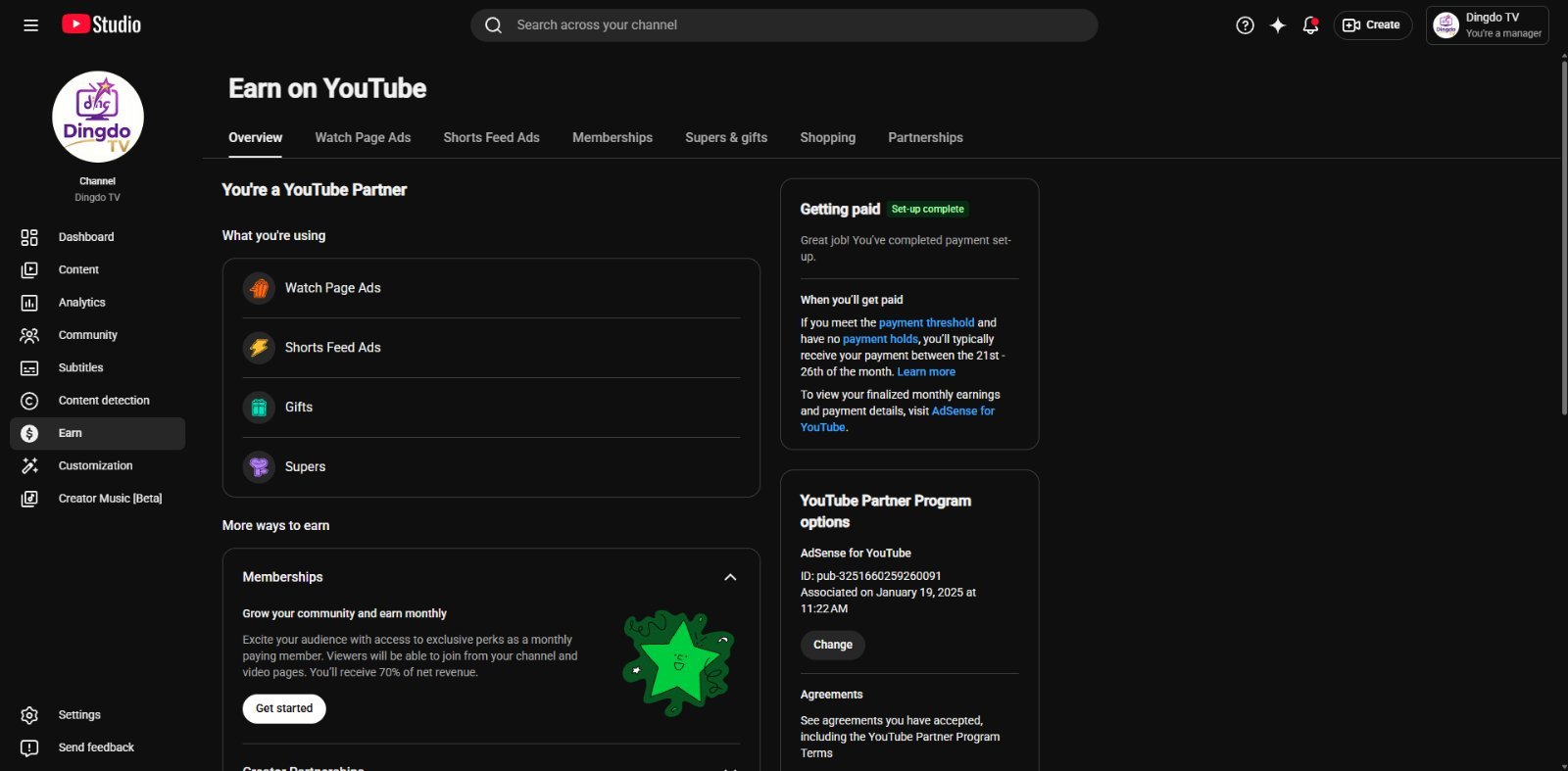Switch to the Shorts Feed Ads tab

point(491,138)
